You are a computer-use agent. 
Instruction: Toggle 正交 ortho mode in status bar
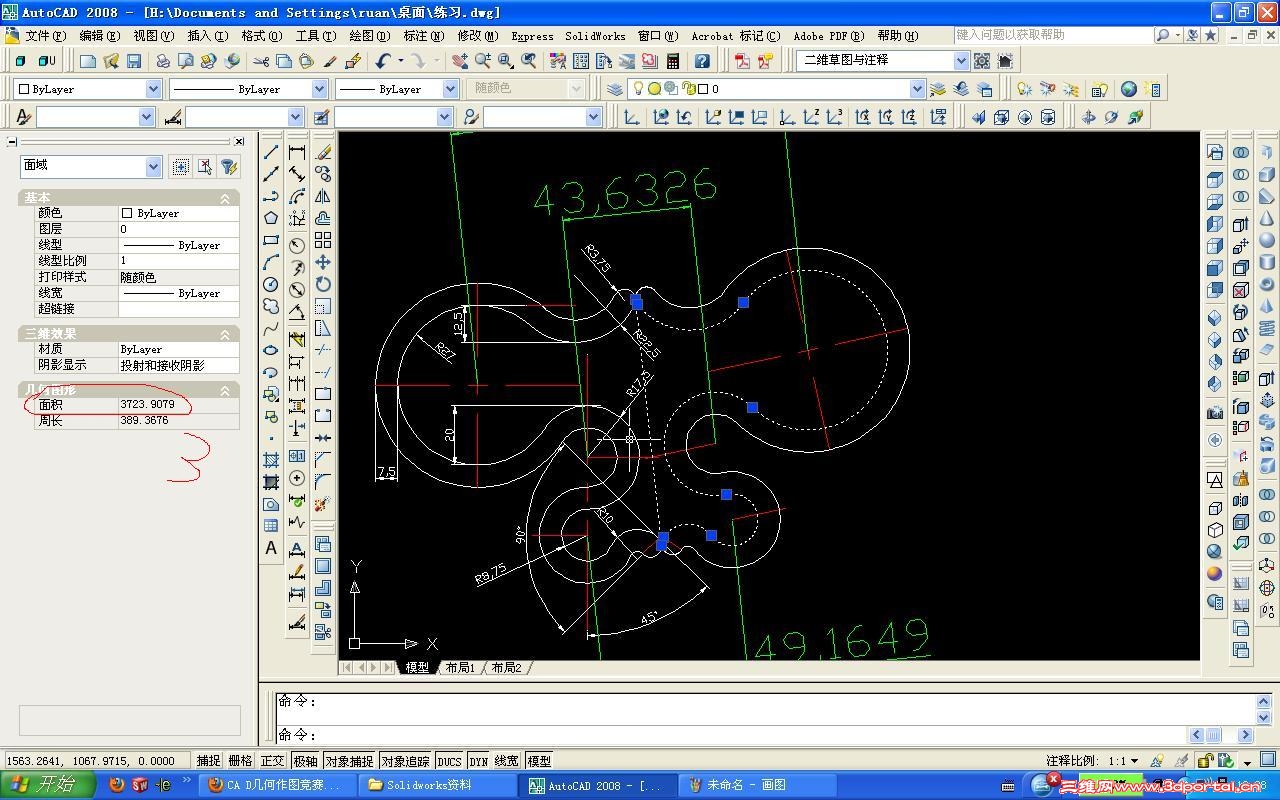273,761
